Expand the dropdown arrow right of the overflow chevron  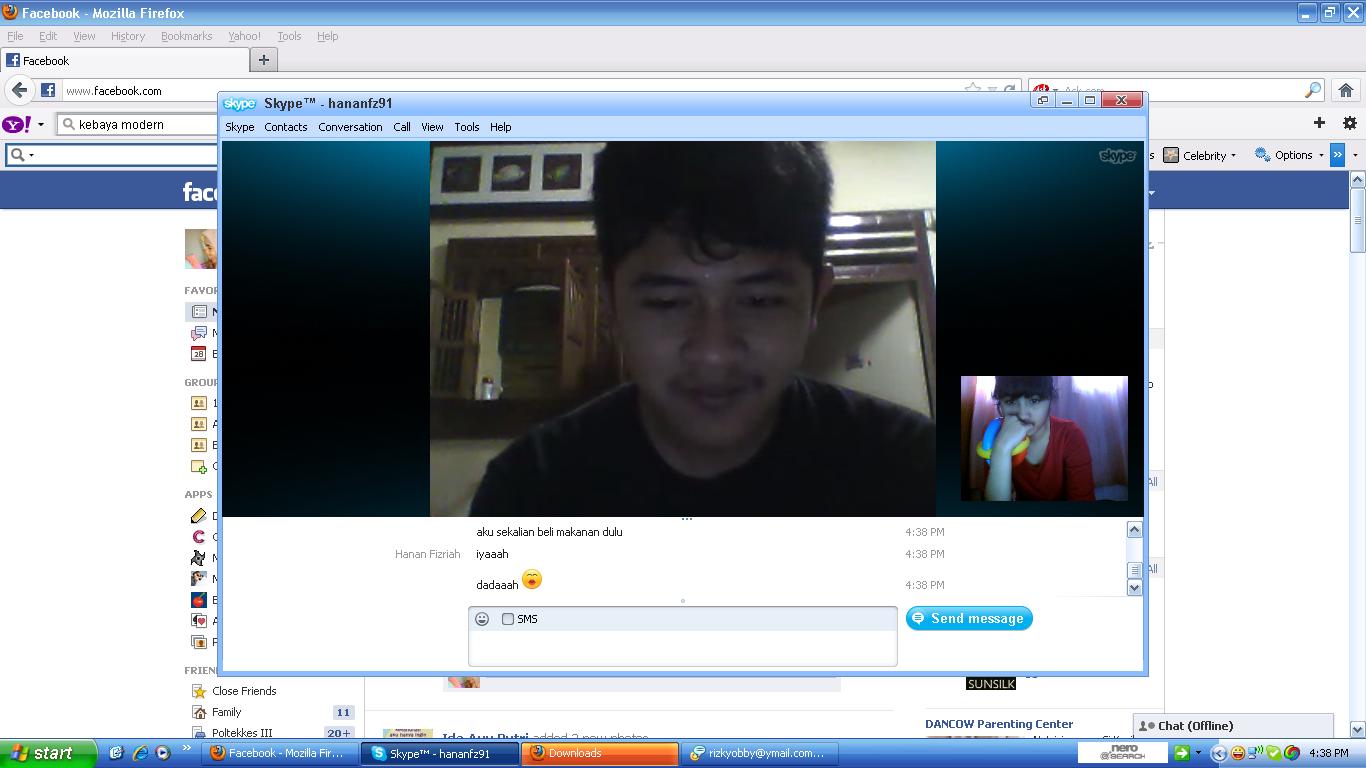coord(1355,155)
